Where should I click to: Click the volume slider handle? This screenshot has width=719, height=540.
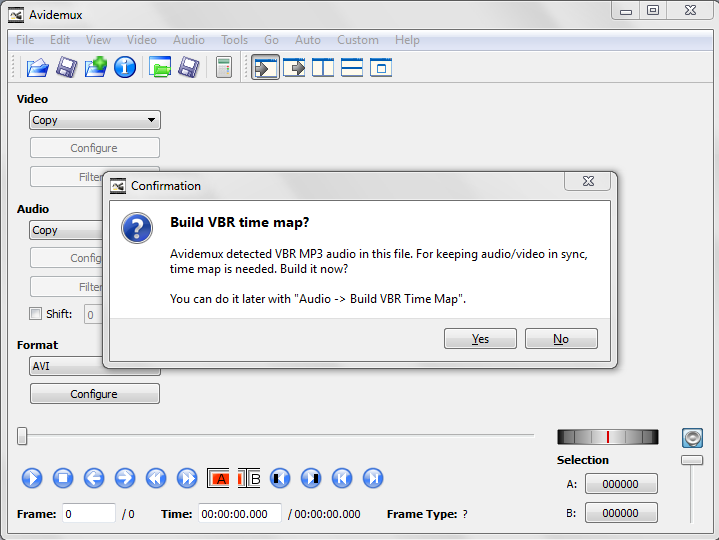pos(692,460)
